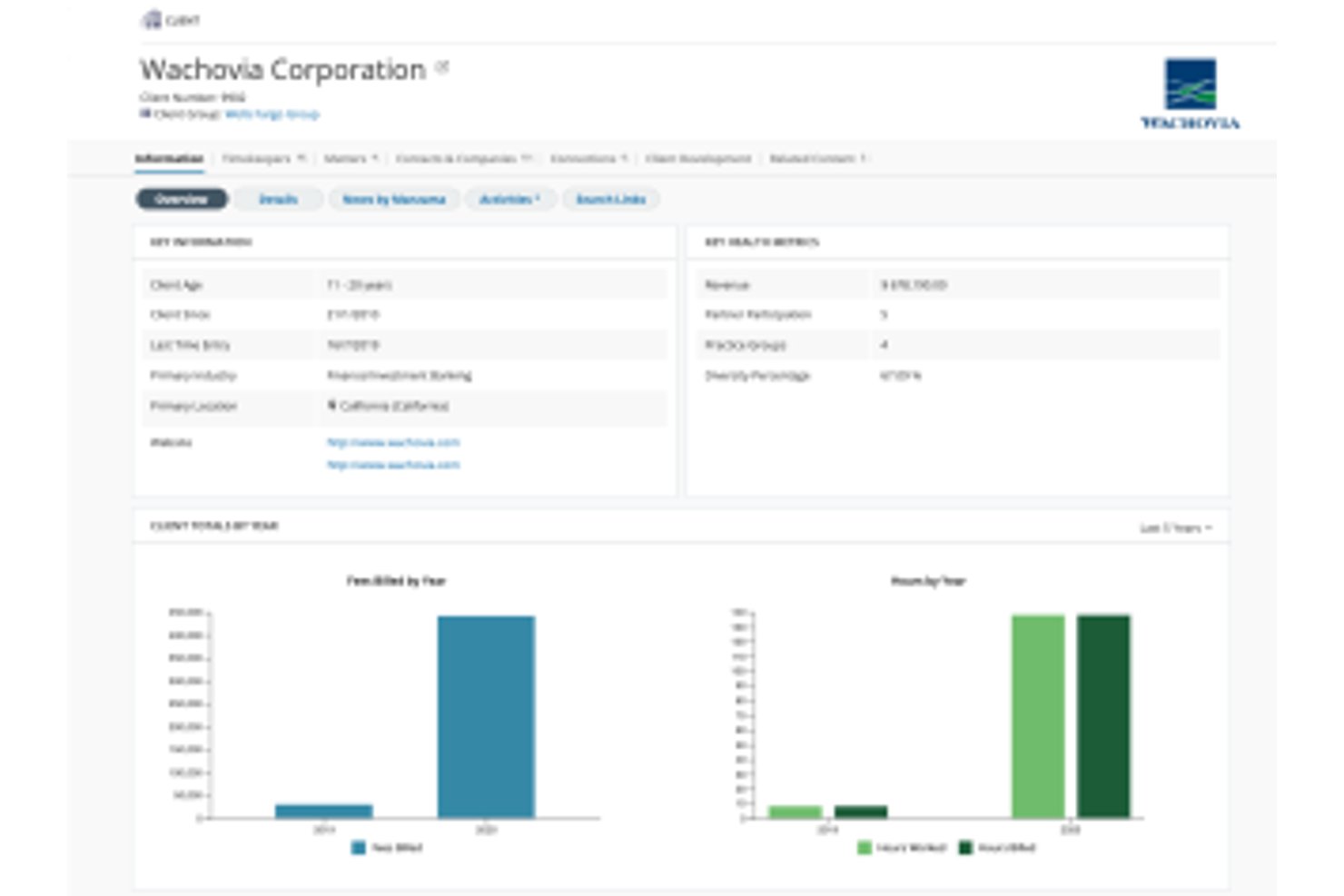Viewport: 1344px width, 896px height.
Task: Expand the Last 5 Years dropdown
Action: [1175, 527]
